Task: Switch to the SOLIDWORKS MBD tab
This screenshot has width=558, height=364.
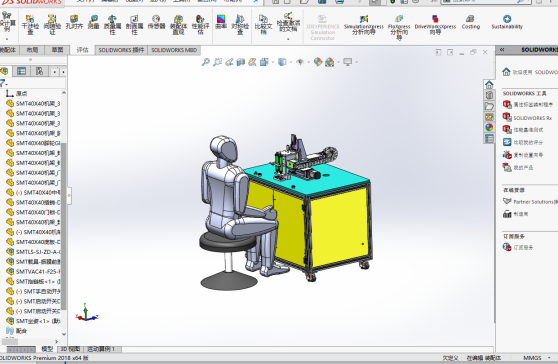Action: pos(174,50)
